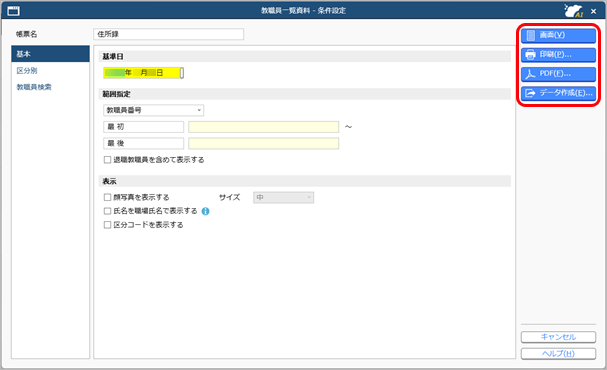Viewport: 607px width, 370px height.
Task: Click the yellow 最初 value input field
Action: 263,127
